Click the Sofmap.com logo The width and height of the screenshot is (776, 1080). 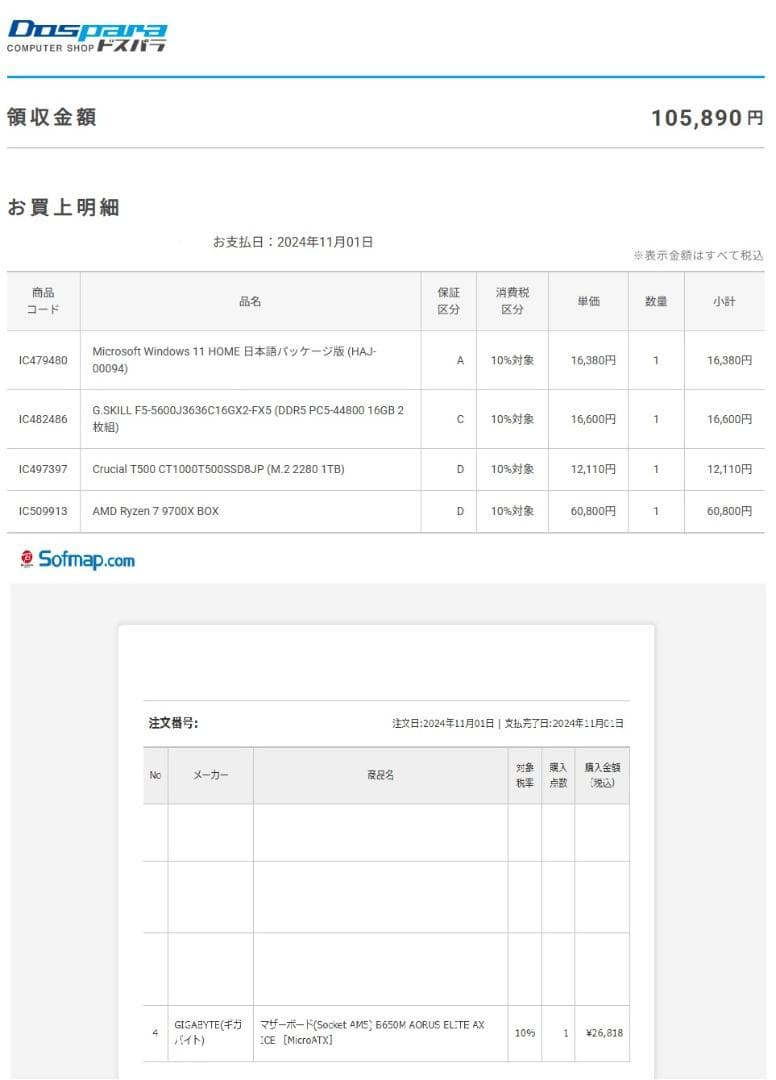coord(77,559)
